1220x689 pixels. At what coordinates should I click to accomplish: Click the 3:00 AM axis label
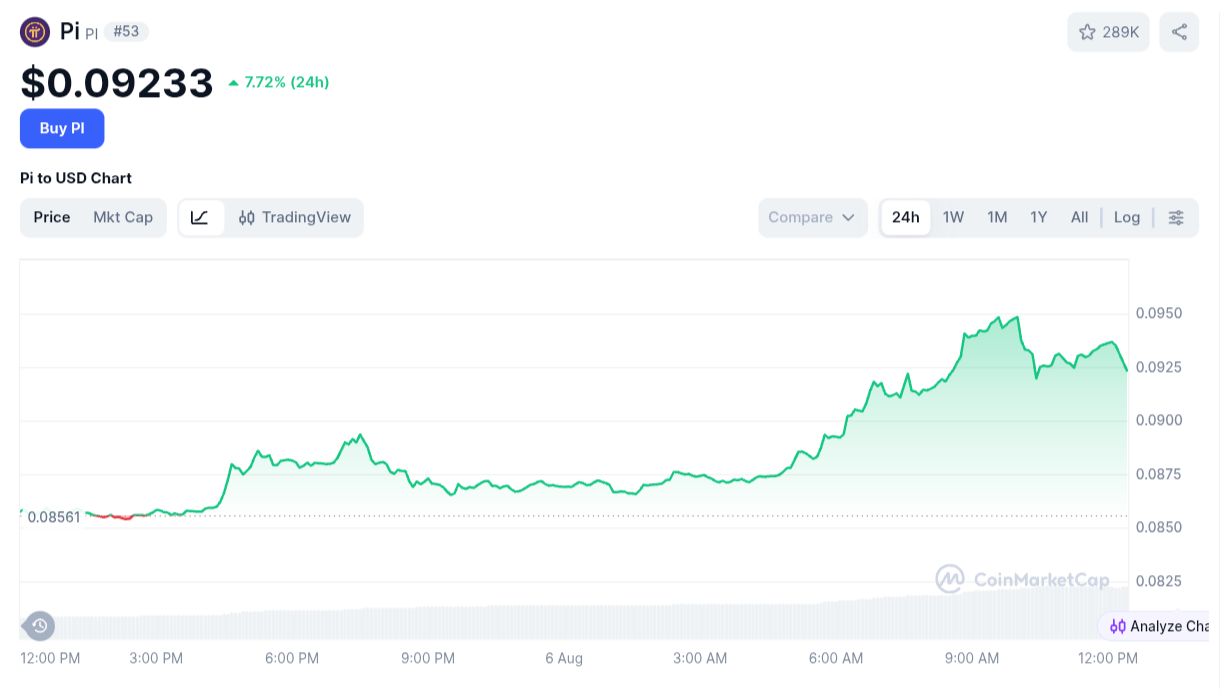(700, 658)
